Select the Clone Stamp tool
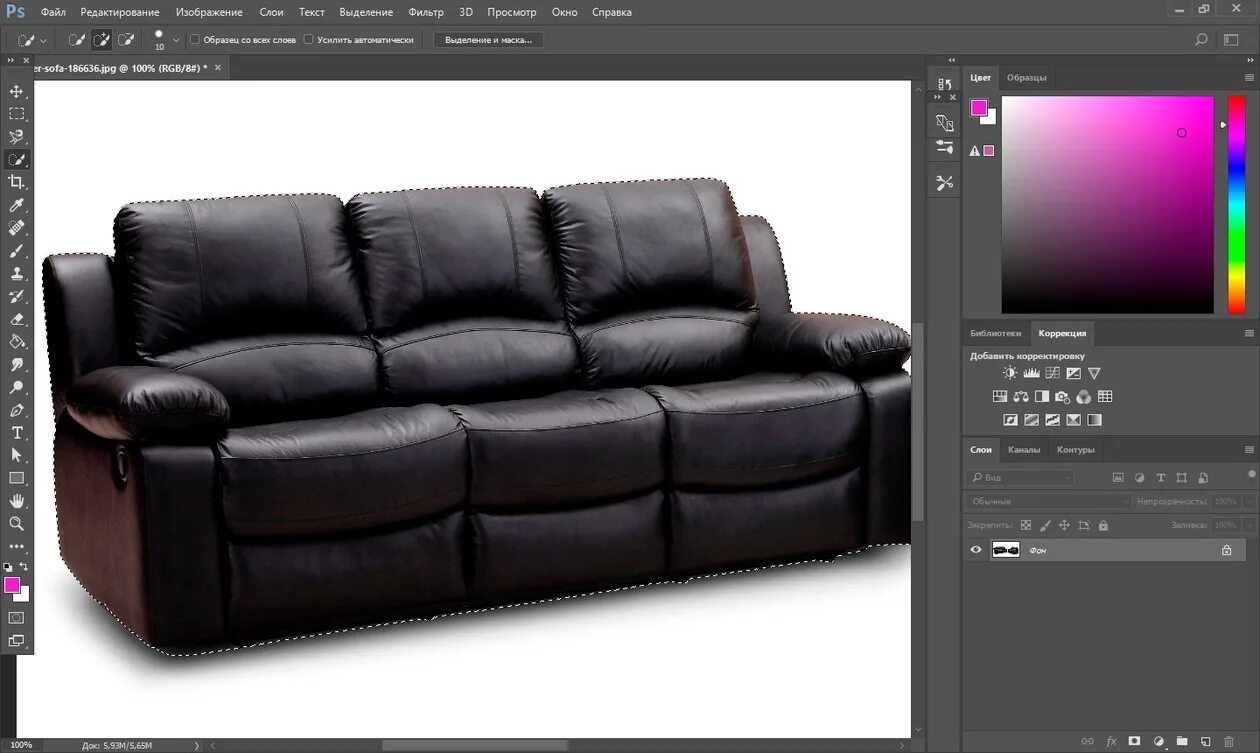1260x753 pixels. (x=16, y=273)
